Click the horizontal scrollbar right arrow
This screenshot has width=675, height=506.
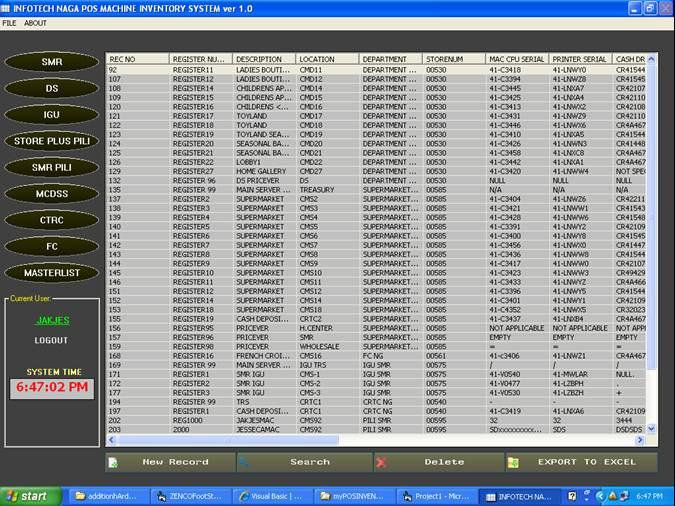640,440
